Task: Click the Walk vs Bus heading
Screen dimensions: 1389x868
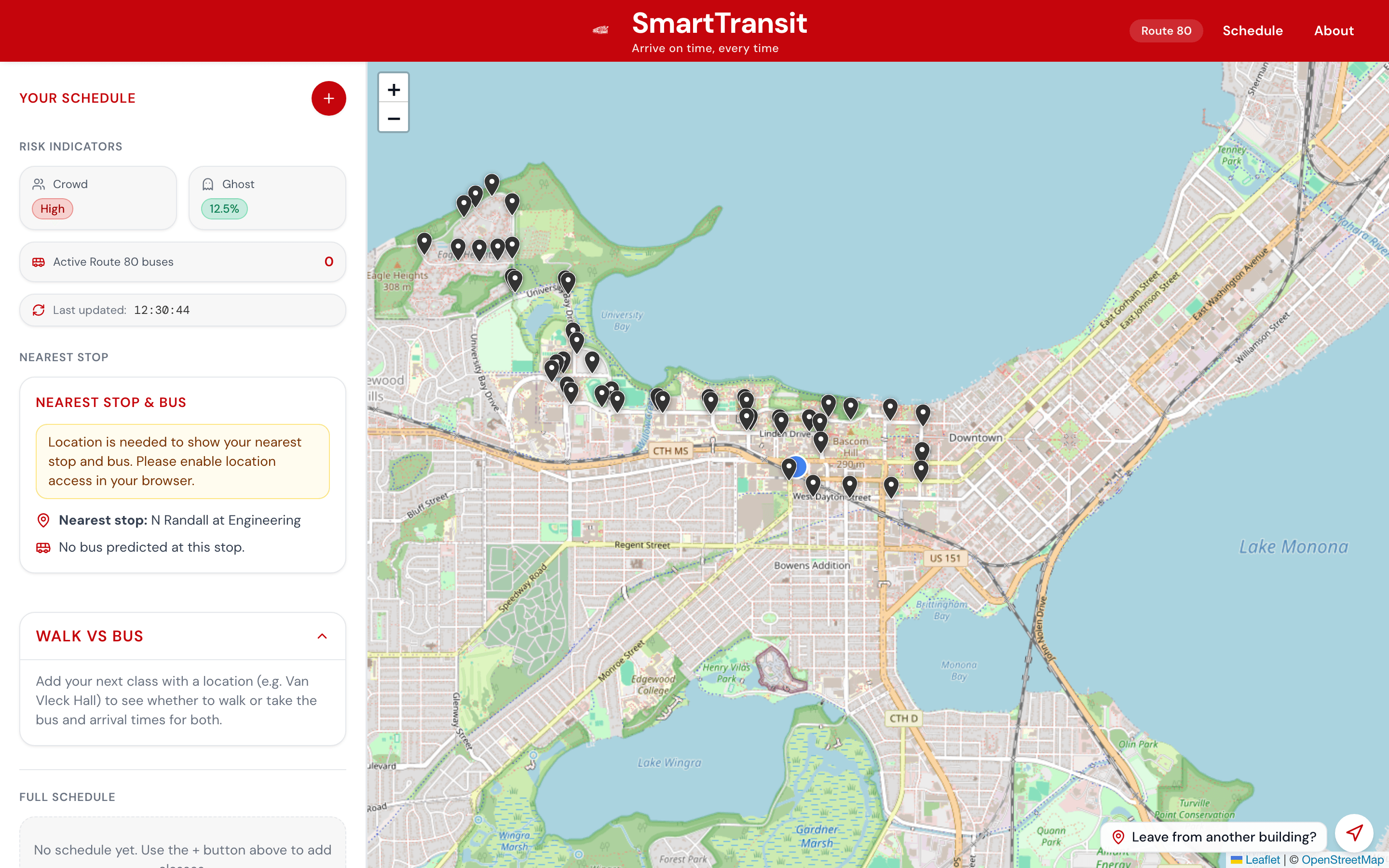Action: 90,636
